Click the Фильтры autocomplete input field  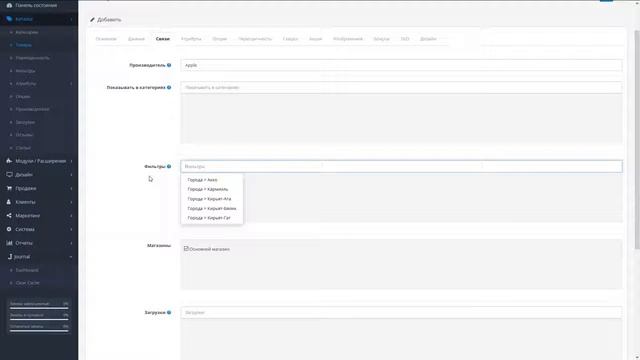coord(402,166)
